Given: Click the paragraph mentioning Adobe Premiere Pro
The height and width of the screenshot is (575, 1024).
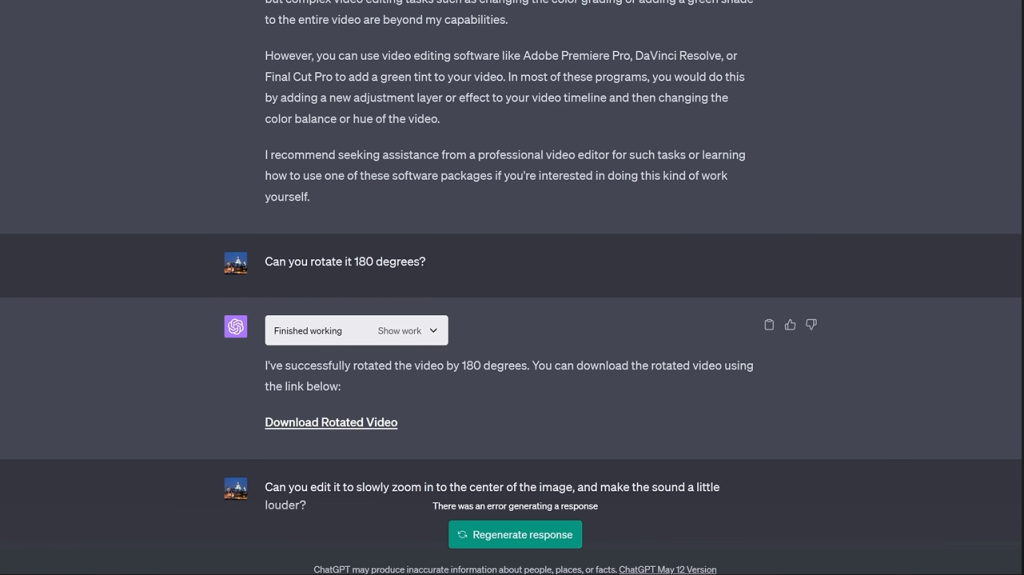Looking at the screenshot, I should tap(508, 87).
